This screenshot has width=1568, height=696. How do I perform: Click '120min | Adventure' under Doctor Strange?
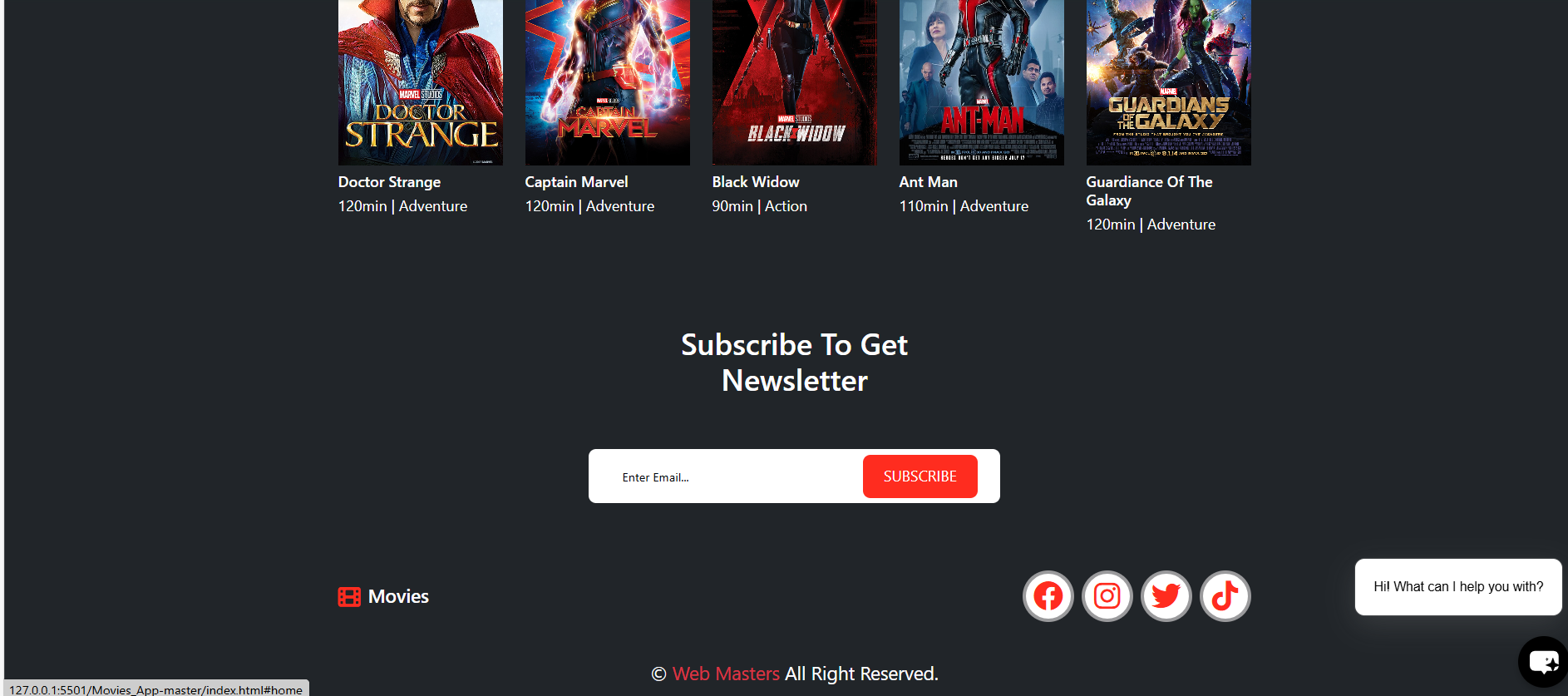pos(402,206)
